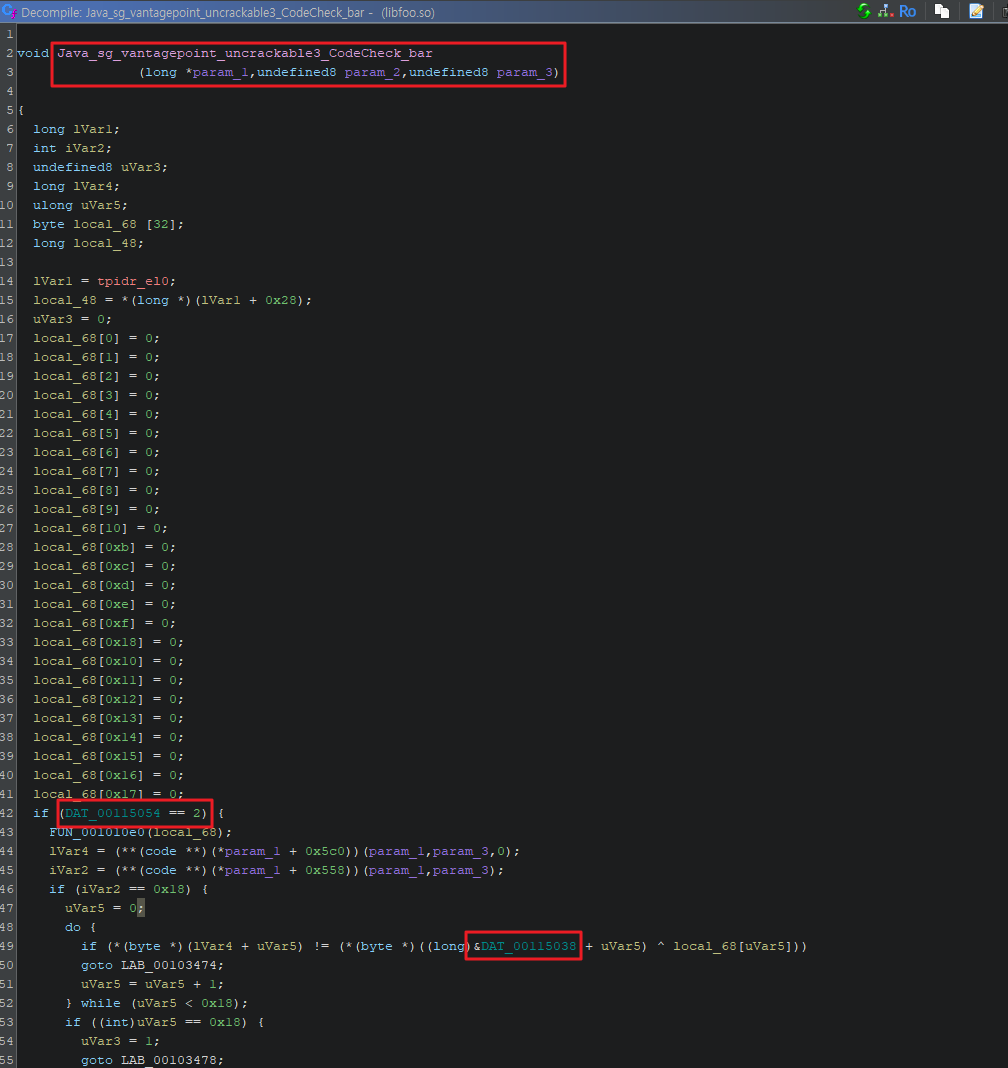Viewport: 1008px width, 1068px height.
Task: Click 'uVar3' in 'undefined8 uVar3;' declaration
Action: (x=141, y=168)
